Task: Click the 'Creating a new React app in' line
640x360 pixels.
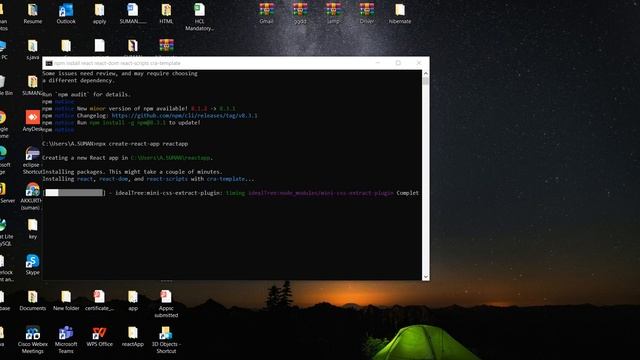Action: (128, 158)
